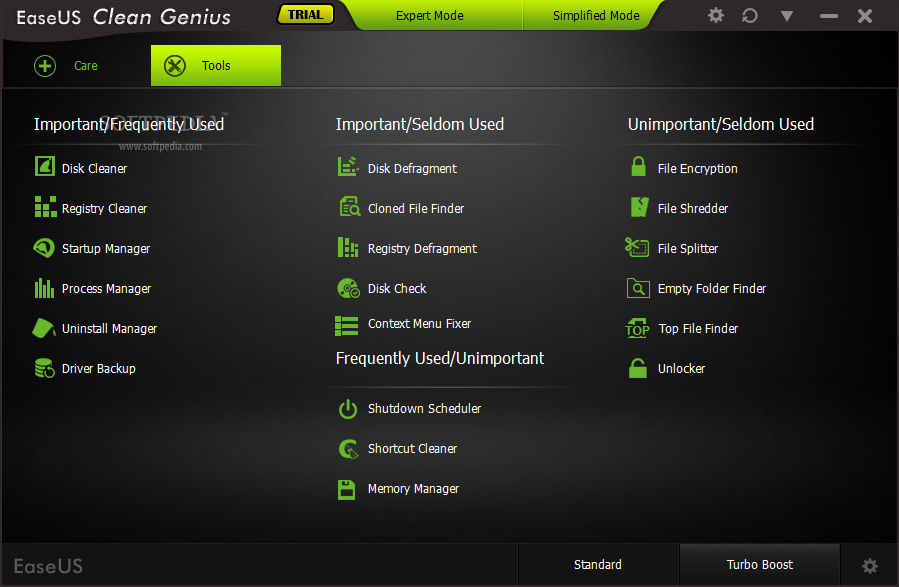Click the refresh icon in title bar
Viewport: 899px width, 587px height.
point(750,15)
